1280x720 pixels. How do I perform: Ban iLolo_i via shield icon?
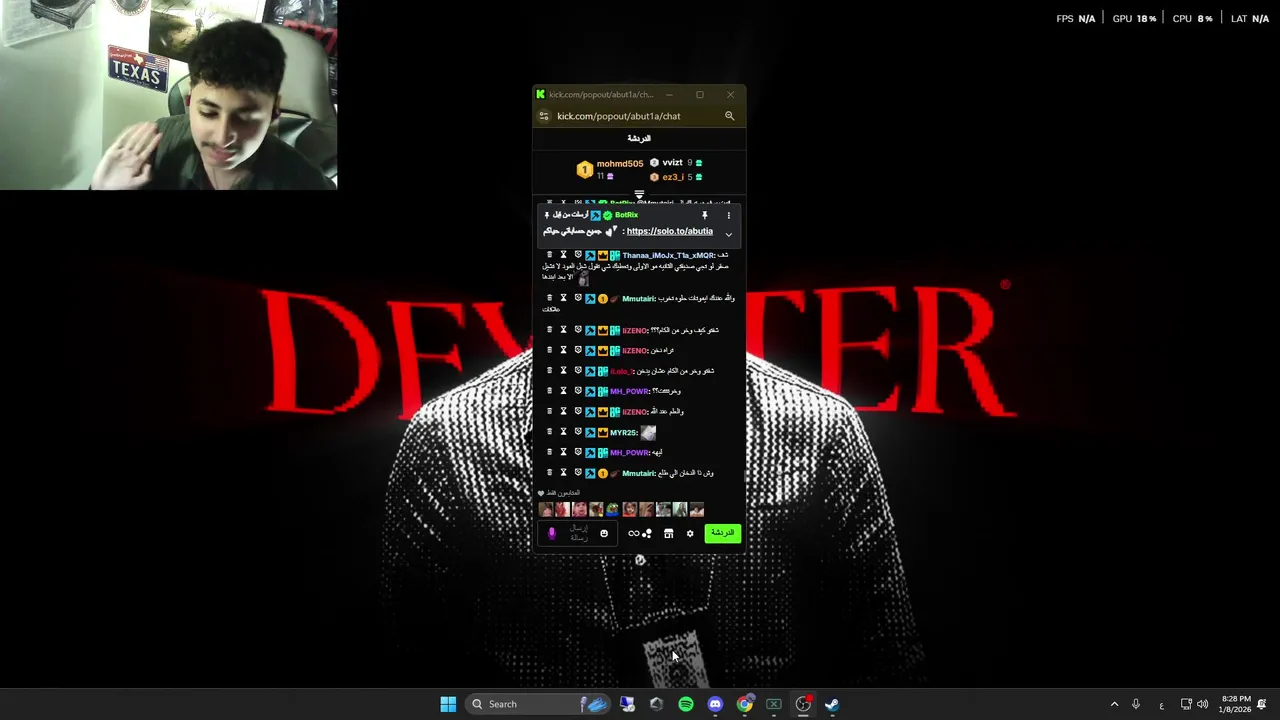577,370
